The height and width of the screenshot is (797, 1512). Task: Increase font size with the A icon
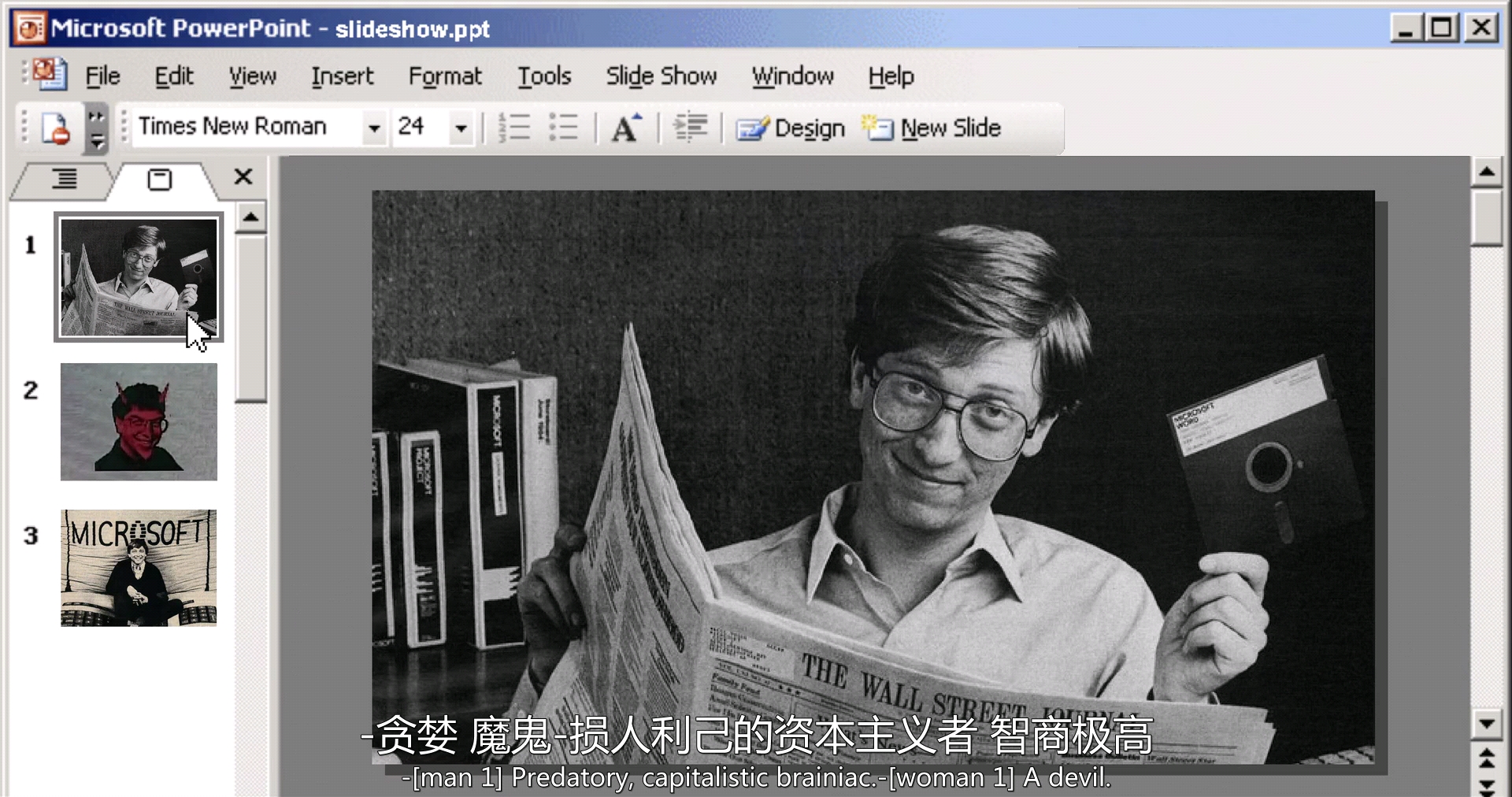pyautogui.click(x=626, y=128)
